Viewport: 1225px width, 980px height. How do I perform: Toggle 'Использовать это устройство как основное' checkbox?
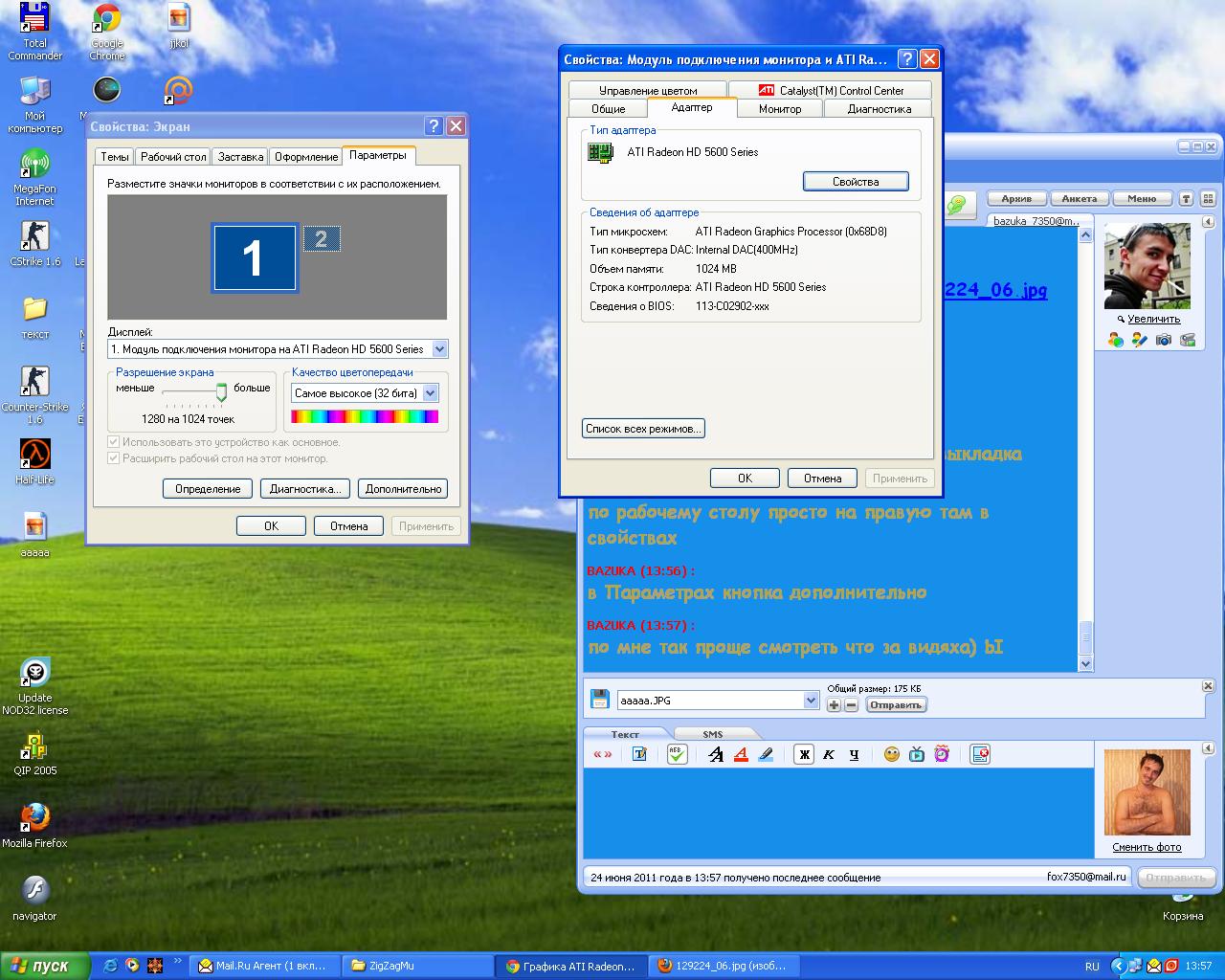[114, 442]
